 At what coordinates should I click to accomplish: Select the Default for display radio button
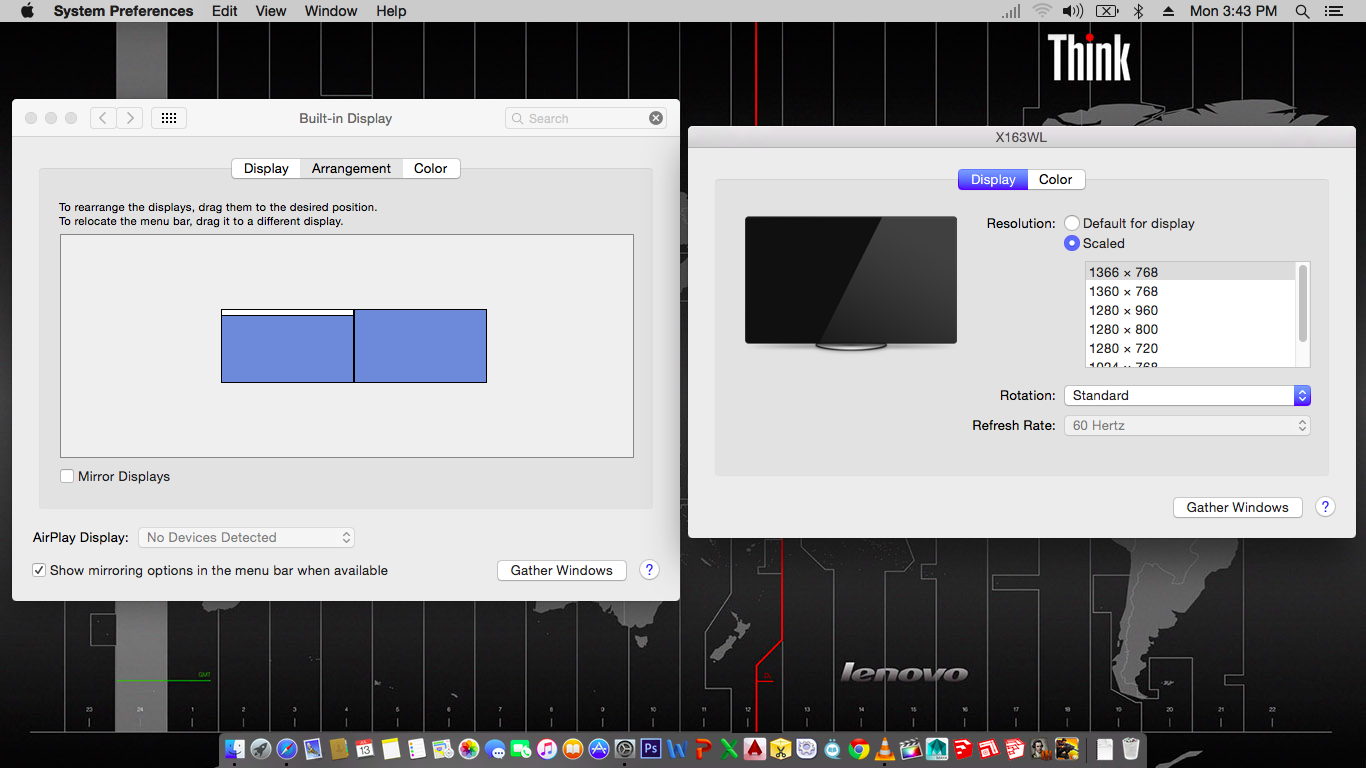[1072, 223]
